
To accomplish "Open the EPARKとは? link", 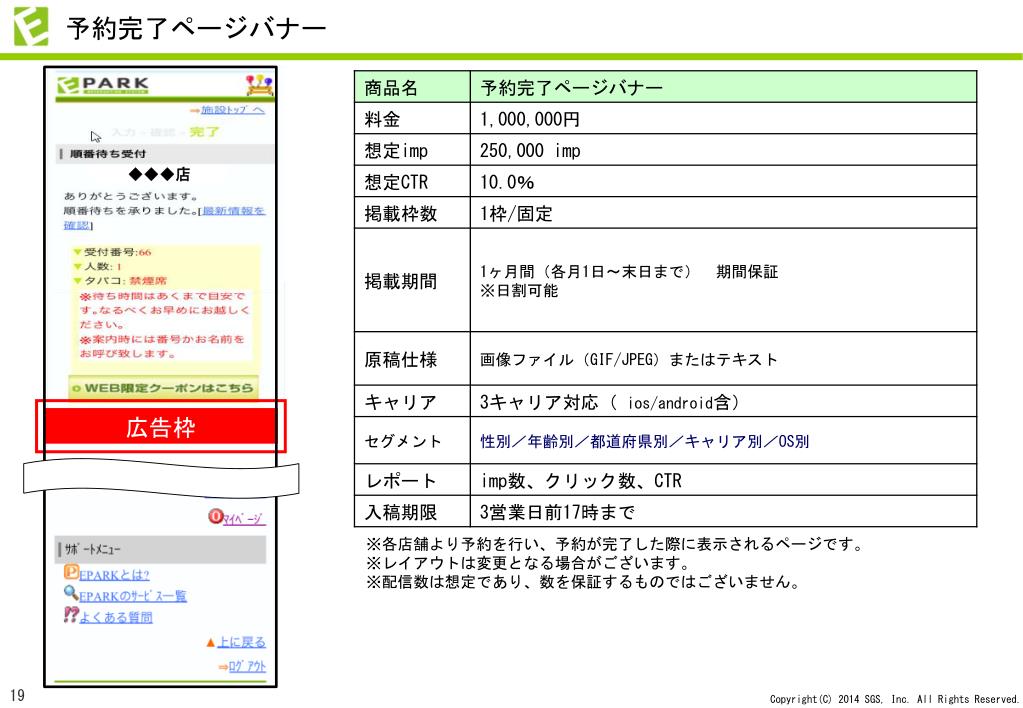I will 114,576.
